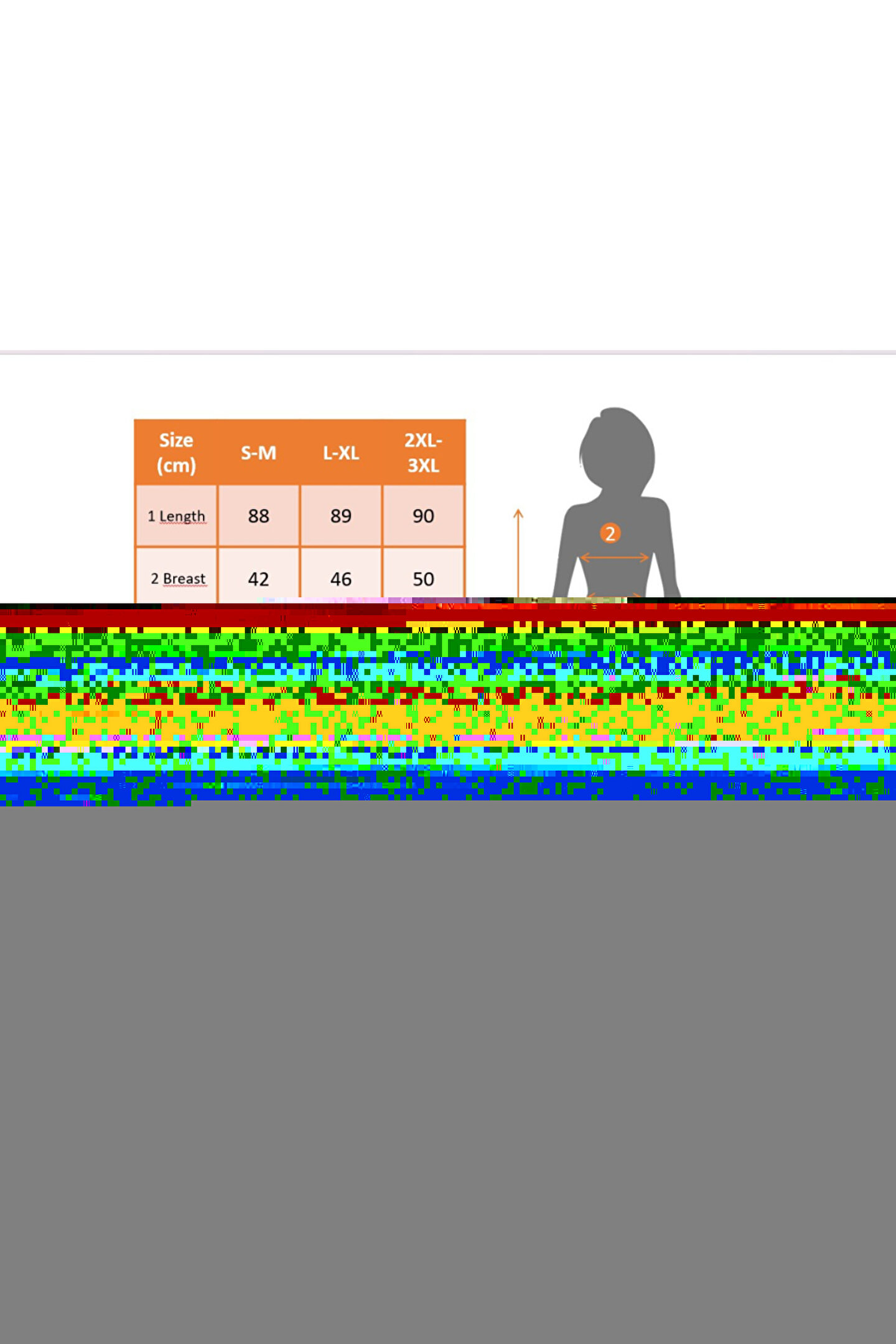Click the woman silhouette head
This screenshot has width=896, height=1344.
[617, 448]
